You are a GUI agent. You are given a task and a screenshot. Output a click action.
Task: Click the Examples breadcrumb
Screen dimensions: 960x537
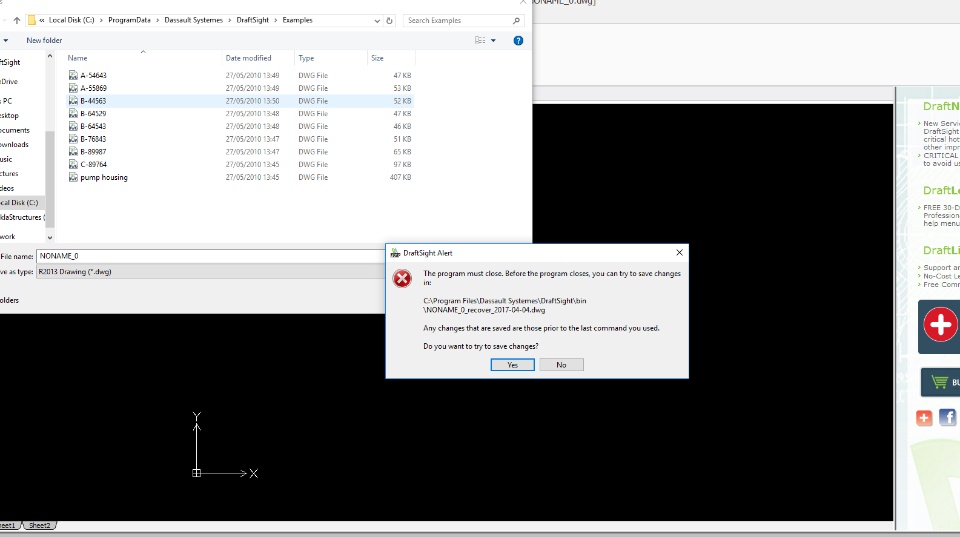(x=297, y=20)
